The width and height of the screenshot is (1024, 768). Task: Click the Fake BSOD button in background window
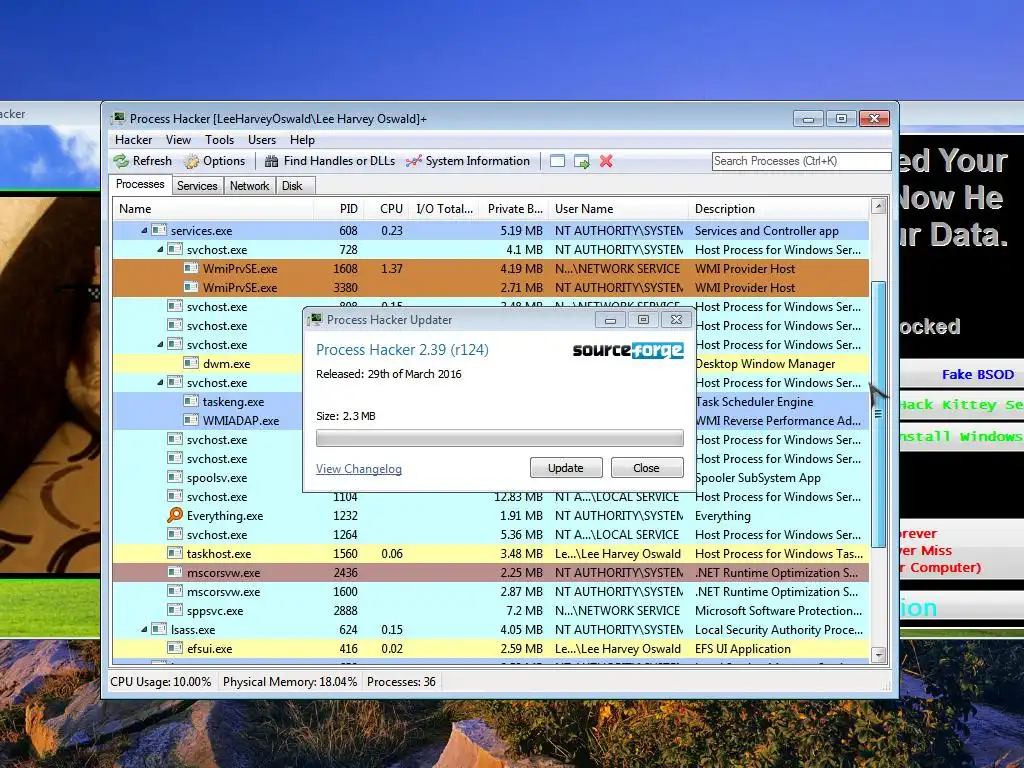(x=961, y=375)
